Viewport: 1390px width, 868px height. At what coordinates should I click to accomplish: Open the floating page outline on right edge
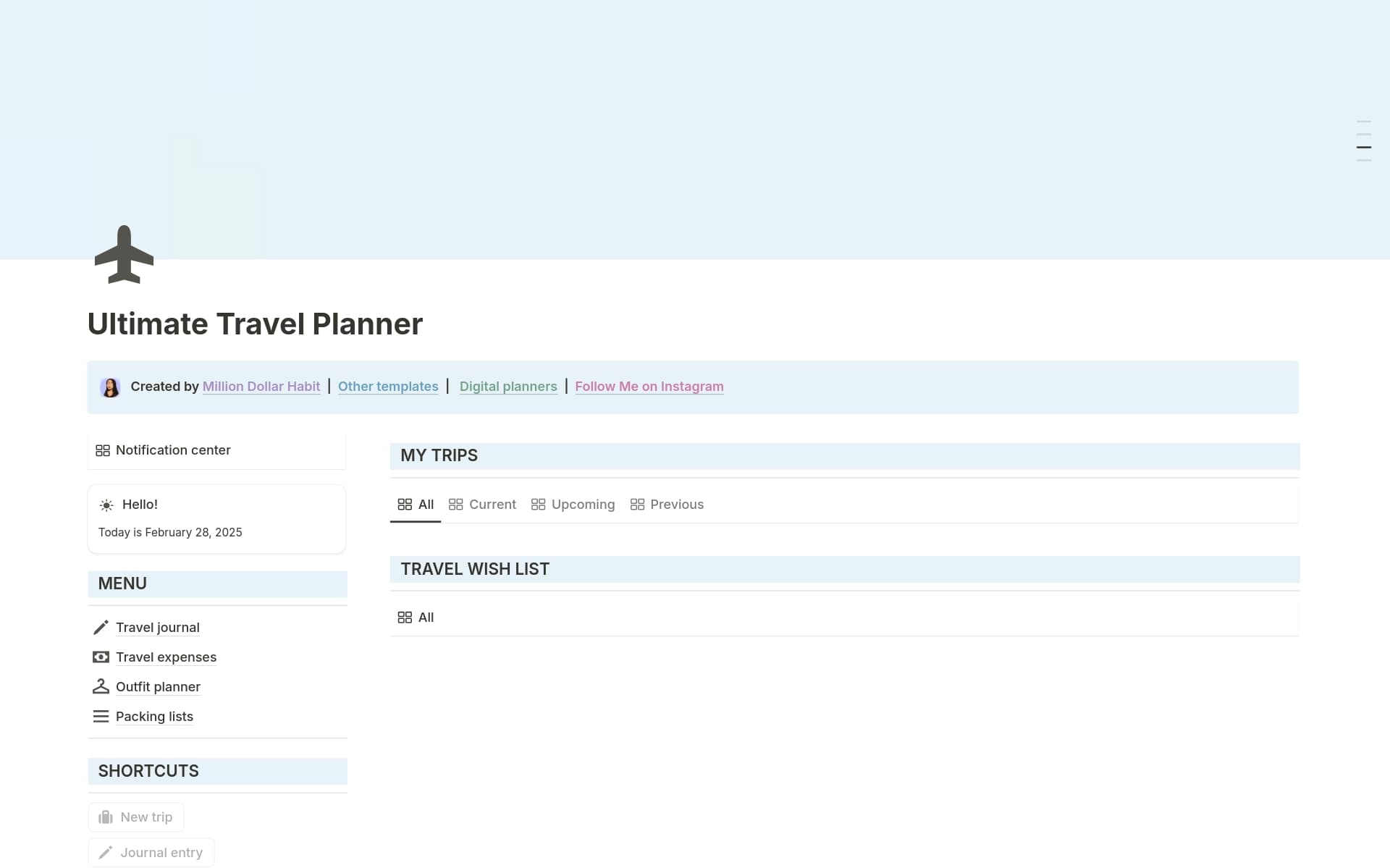click(1363, 139)
